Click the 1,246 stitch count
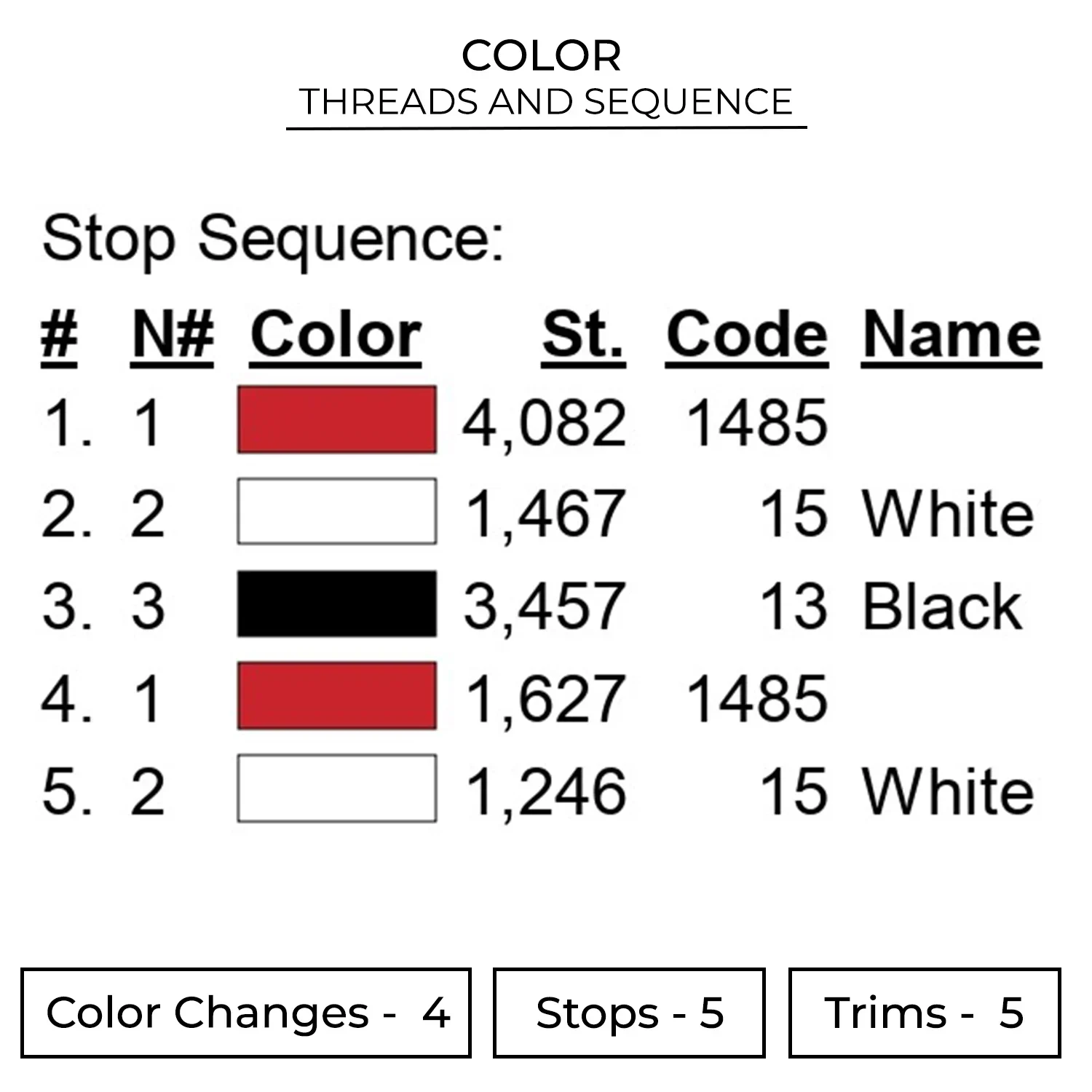1092x1092 pixels. [545, 791]
